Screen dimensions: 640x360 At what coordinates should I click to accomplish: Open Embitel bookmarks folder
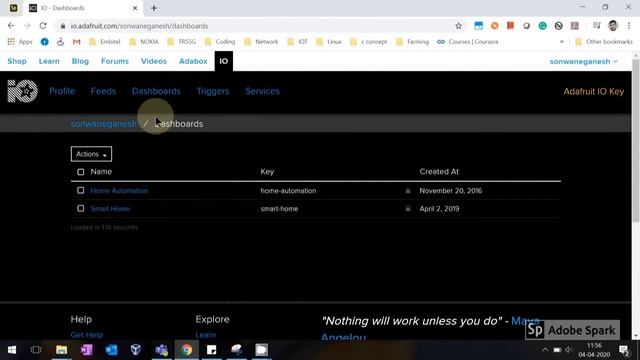[105, 42]
